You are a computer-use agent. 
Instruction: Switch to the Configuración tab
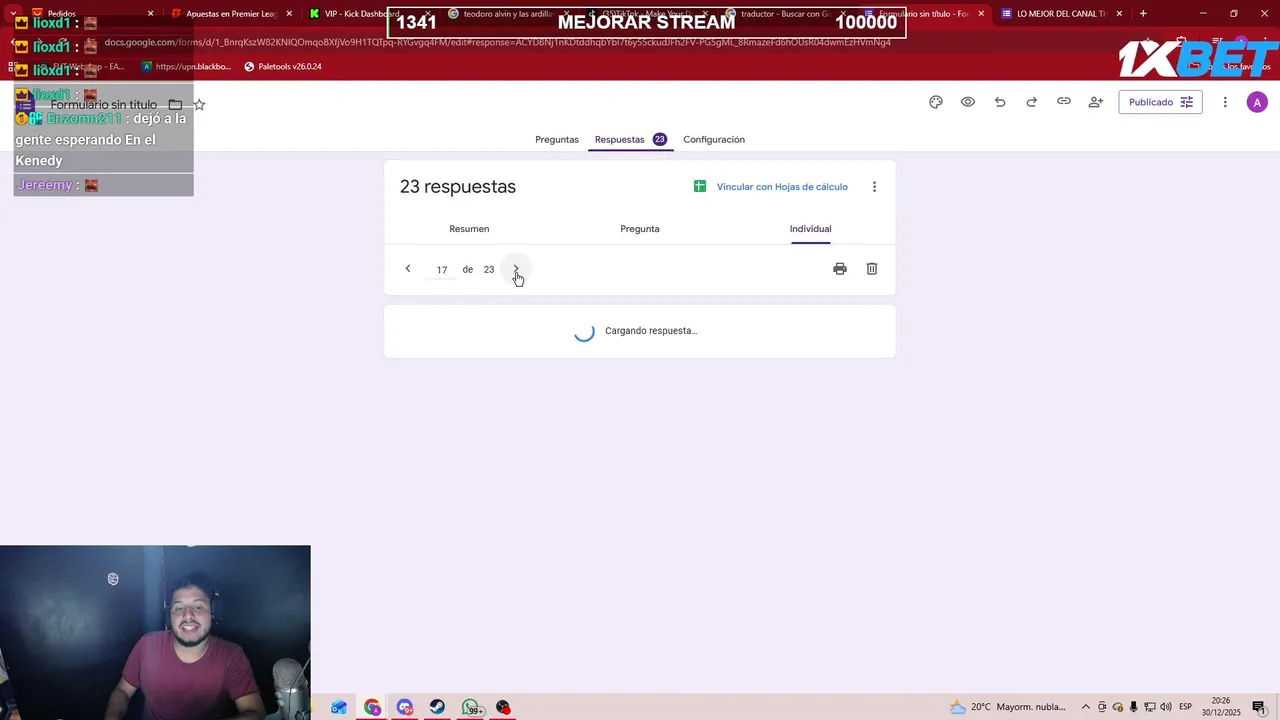point(714,140)
